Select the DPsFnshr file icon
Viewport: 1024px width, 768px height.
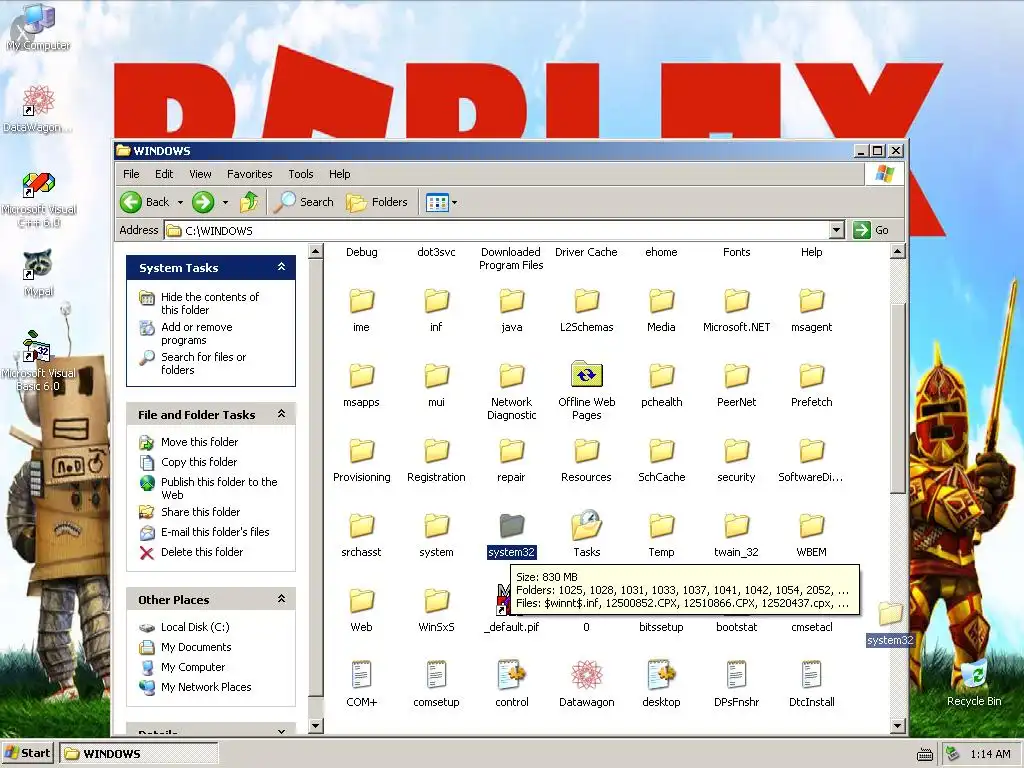pos(736,675)
